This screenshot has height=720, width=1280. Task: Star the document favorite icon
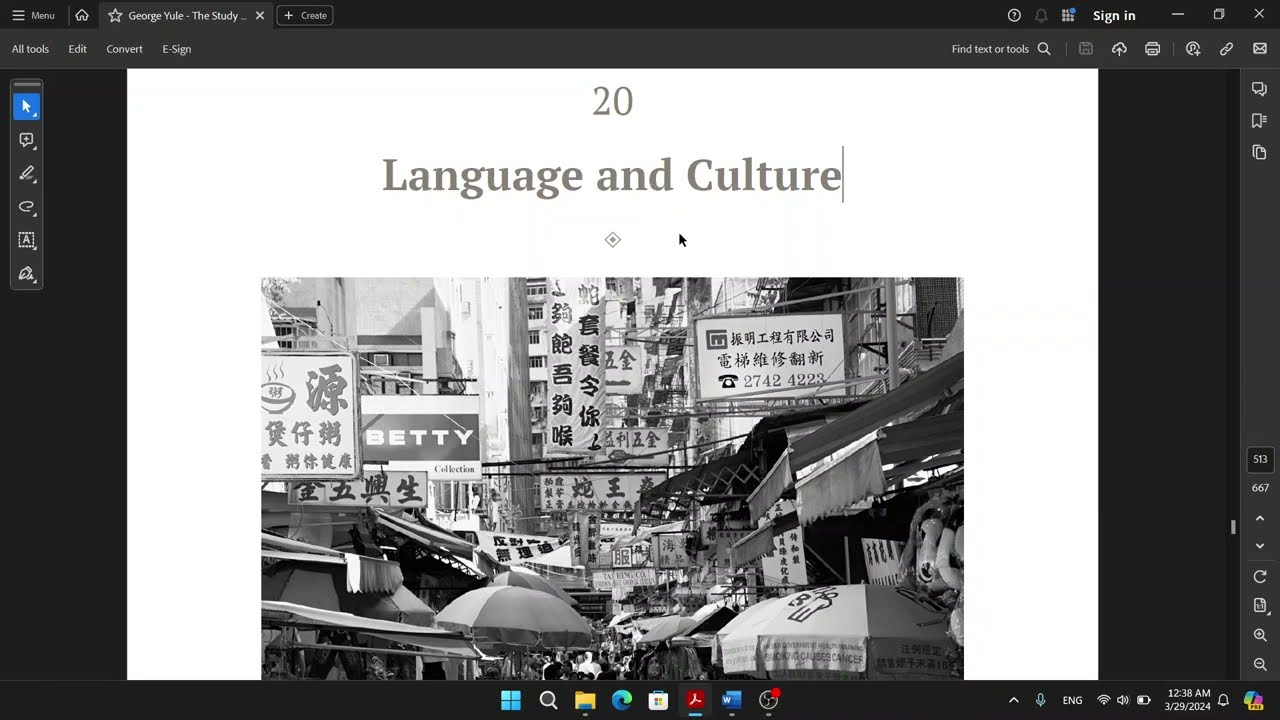coord(115,15)
